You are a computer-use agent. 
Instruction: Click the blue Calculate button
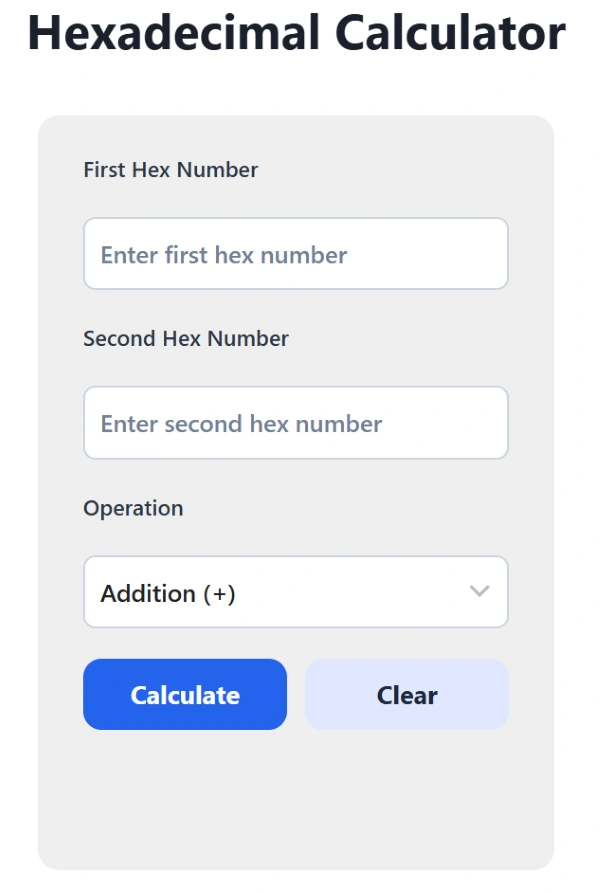tap(184, 694)
